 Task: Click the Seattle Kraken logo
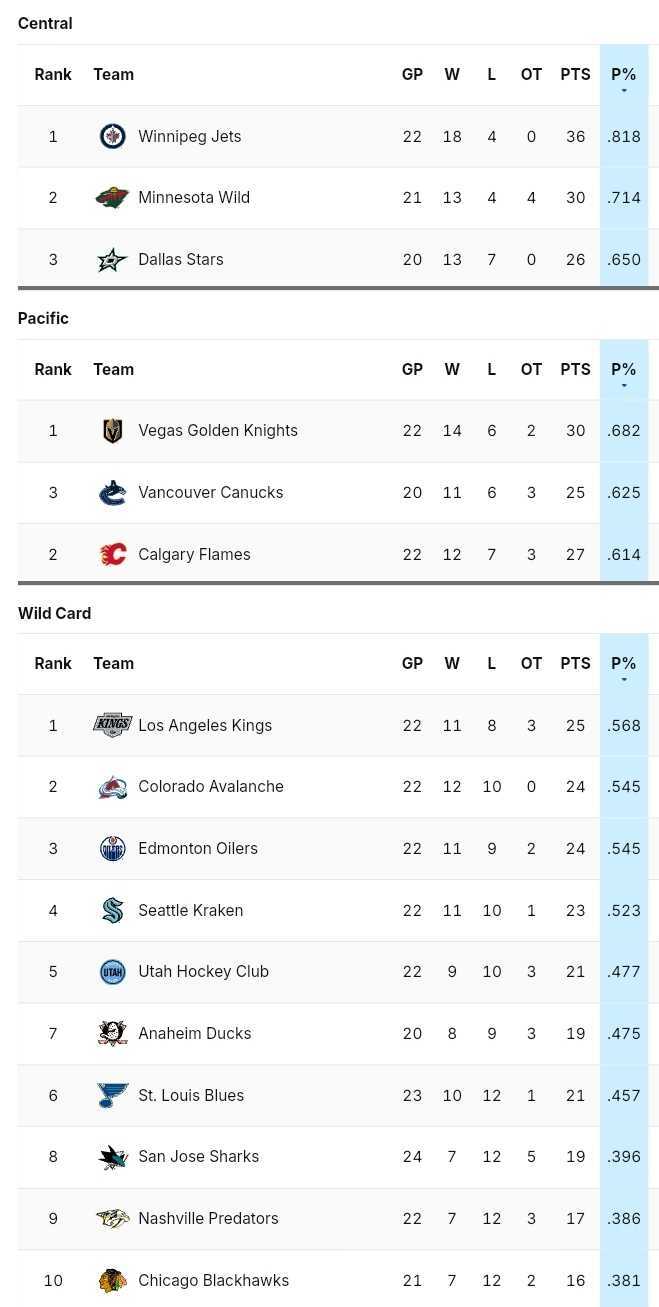tap(113, 910)
